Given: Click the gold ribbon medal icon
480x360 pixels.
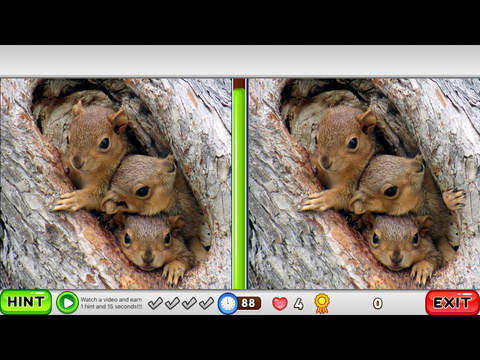Looking at the screenshot, I should pos(322,303).
